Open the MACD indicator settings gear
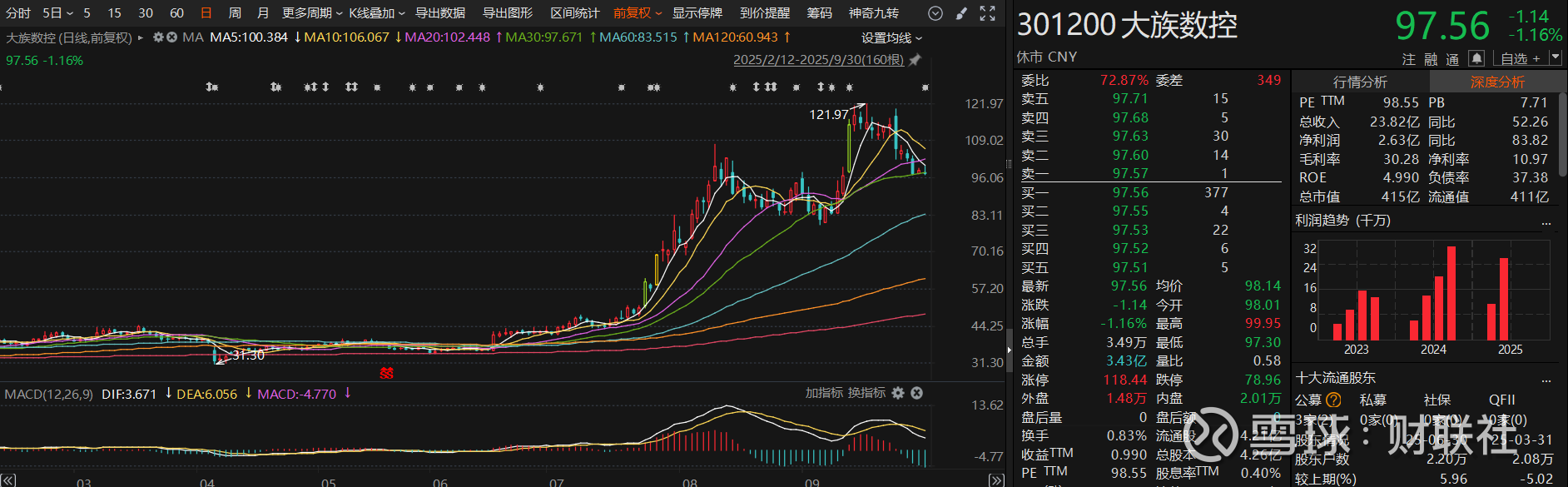 898,393
